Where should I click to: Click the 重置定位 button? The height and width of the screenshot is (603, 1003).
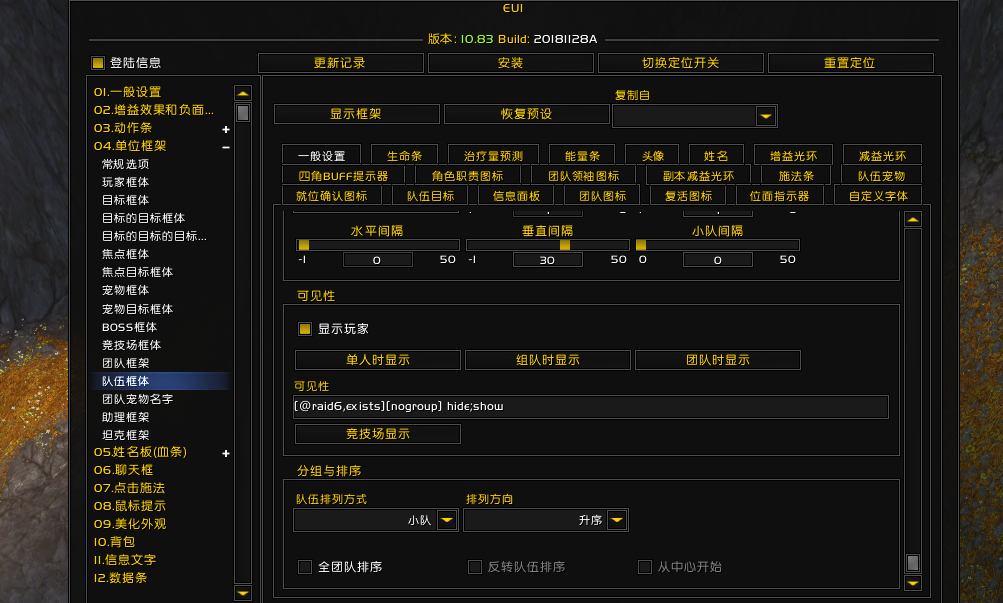(x=850, y=62)
